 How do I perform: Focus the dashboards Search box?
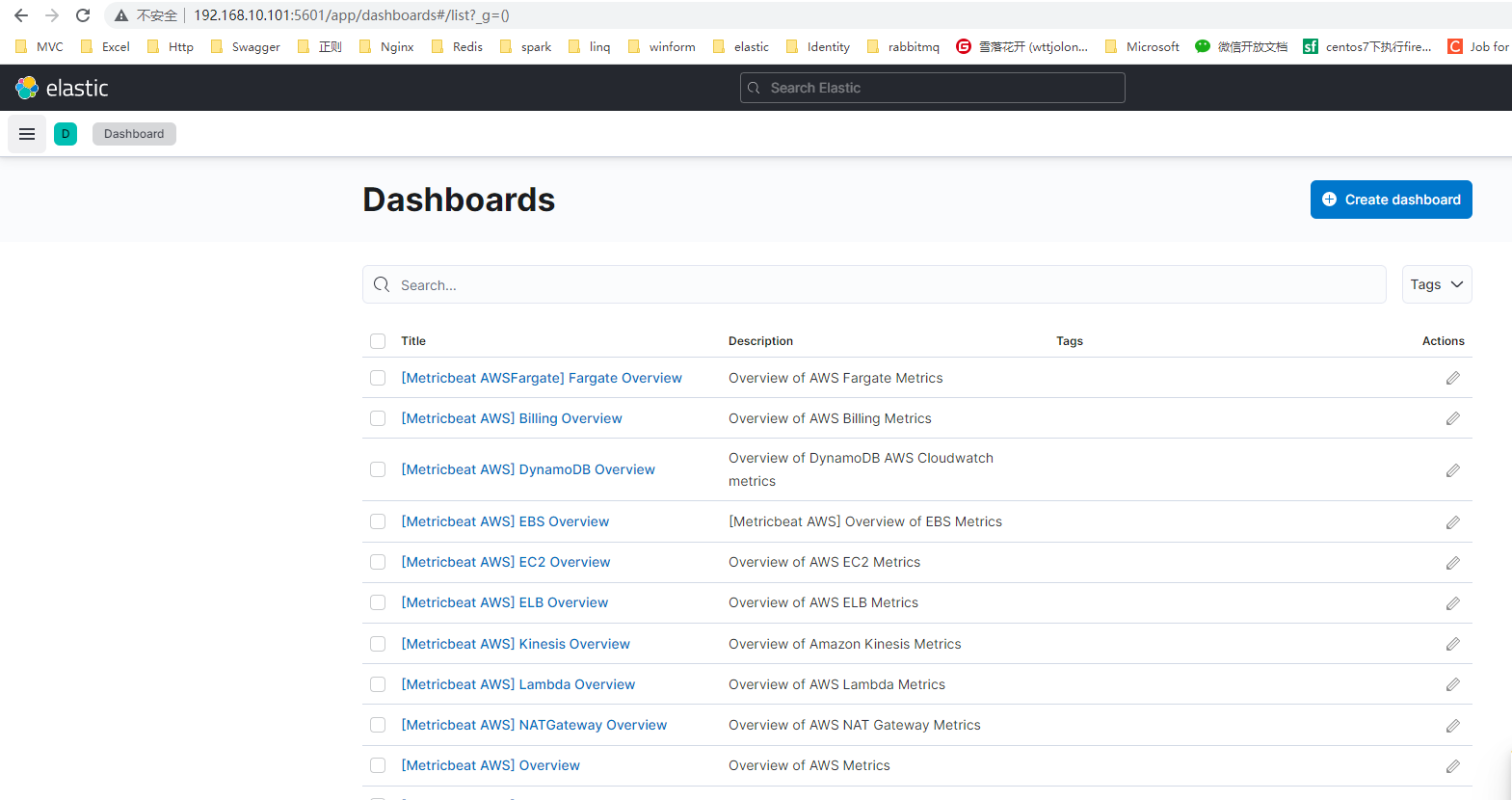874,284
